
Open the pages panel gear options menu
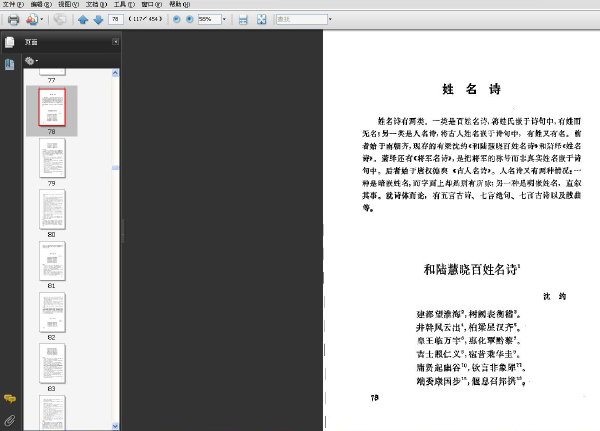pos(31,60)
